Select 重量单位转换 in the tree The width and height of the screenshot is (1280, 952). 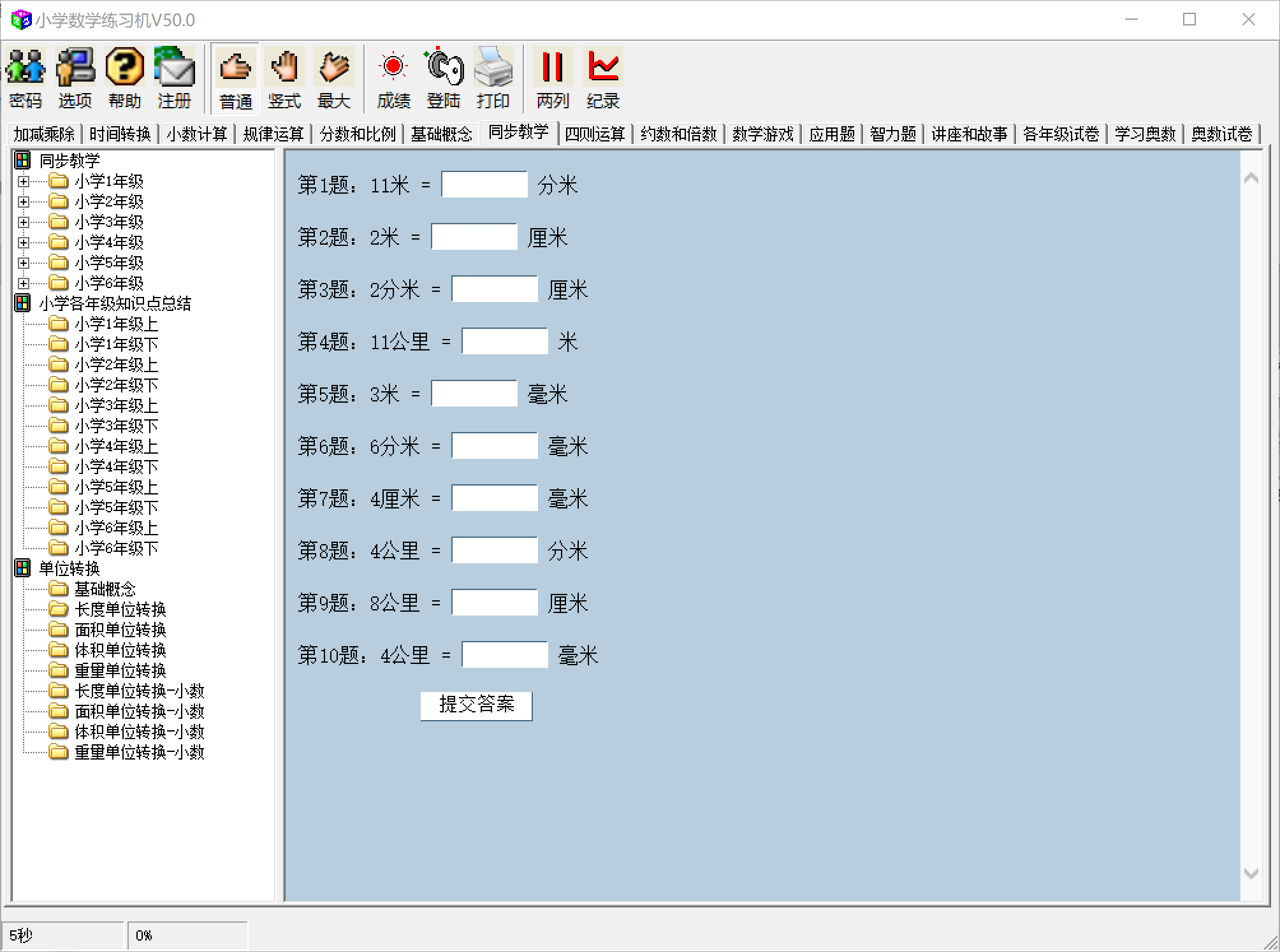pos(120,670)
